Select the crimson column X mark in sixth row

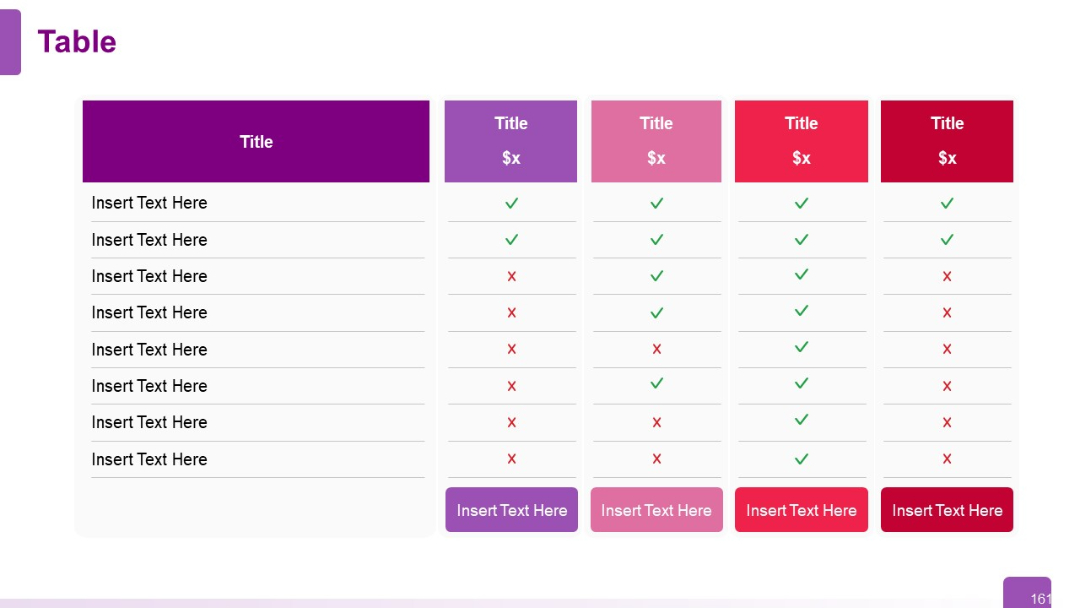coord(947,386)
